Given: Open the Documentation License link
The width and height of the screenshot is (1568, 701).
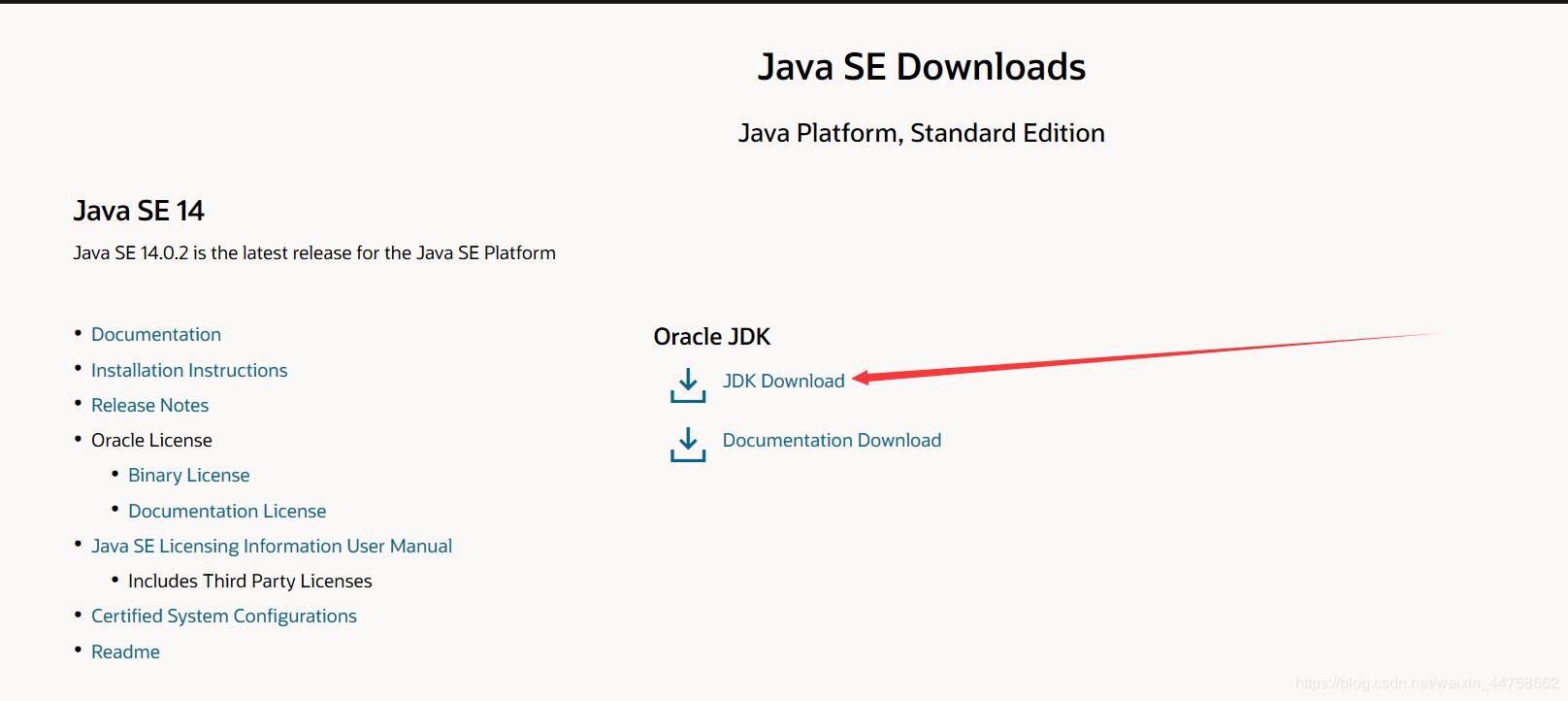Looking at the screenshot, I should 227,511.
